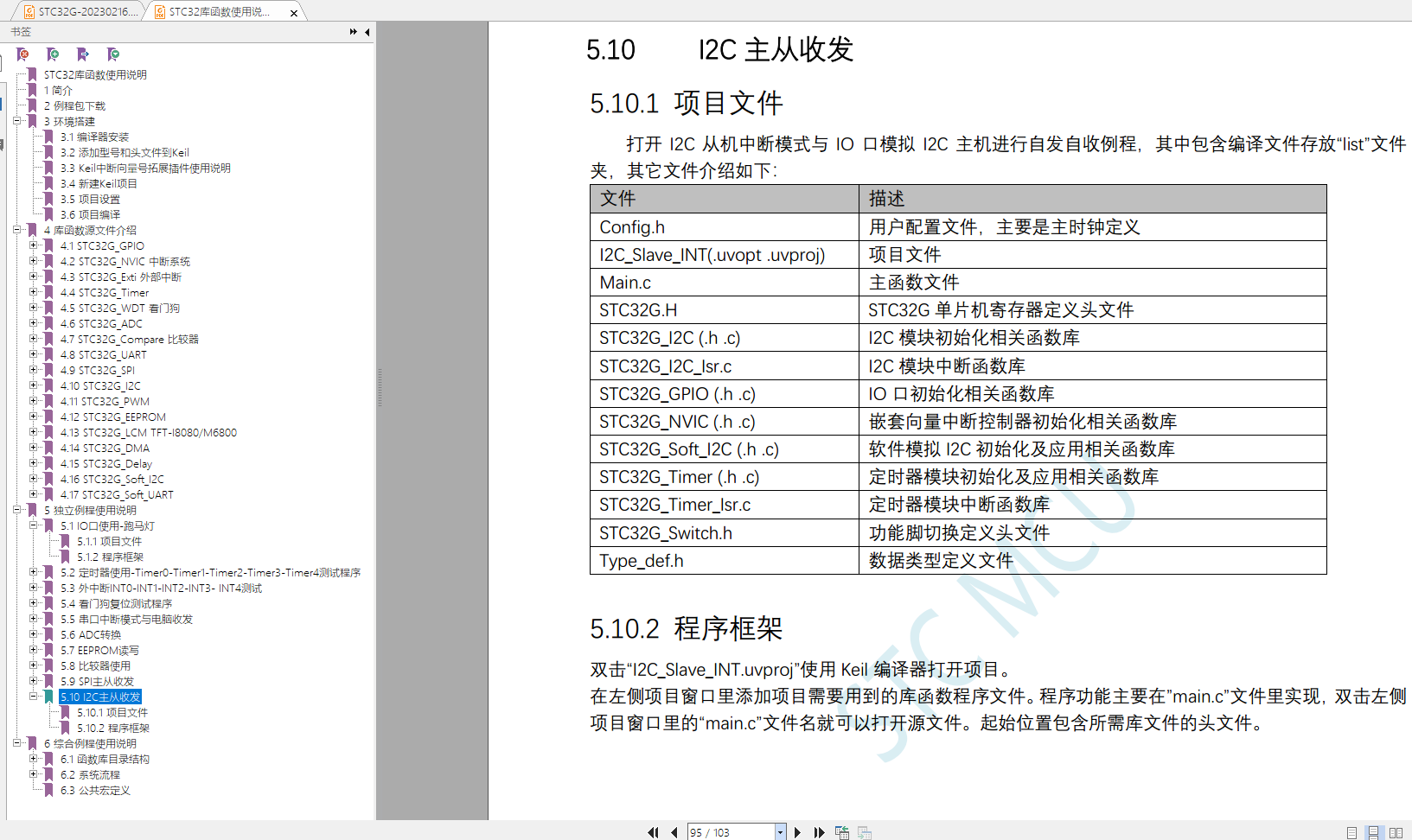Image resolution: width=1412 pixels, height=840 pixels.
Task: Open bookmark 6.3 公共宏定义
Action: click(95, 791)
